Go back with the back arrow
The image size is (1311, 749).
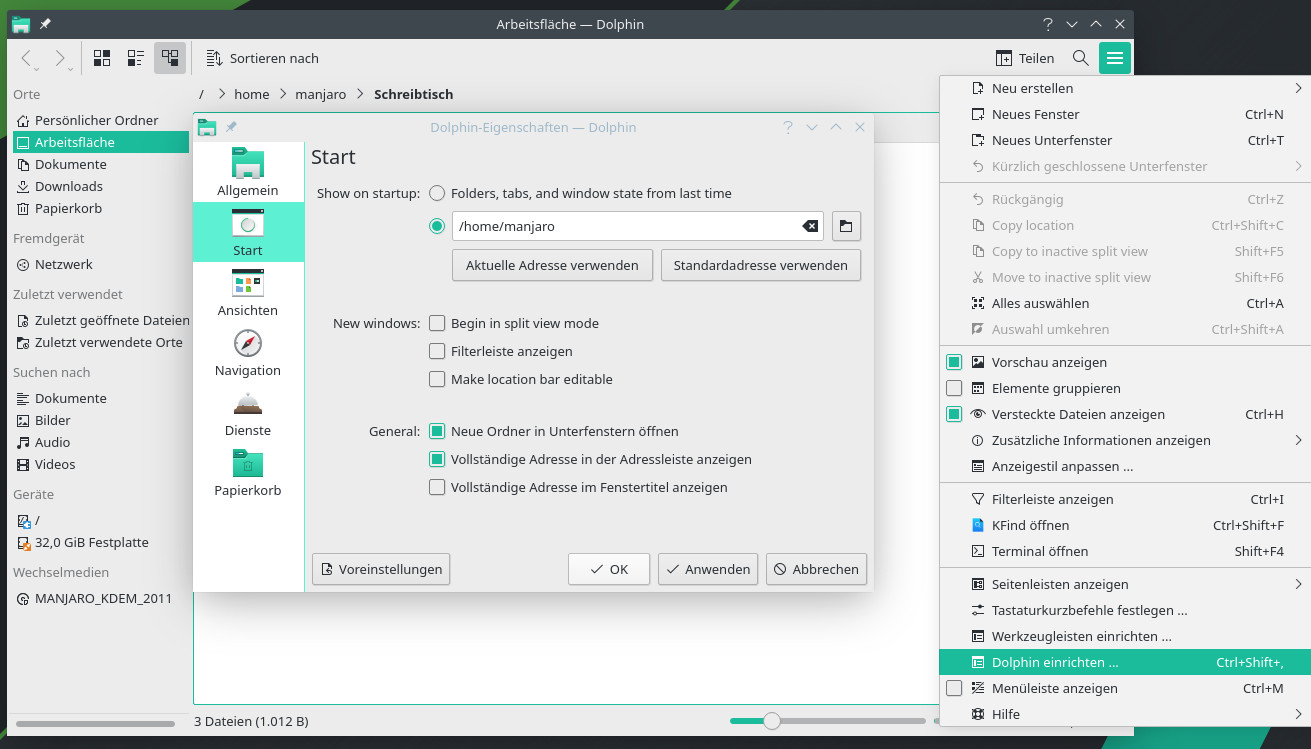[x=27, y=58]
